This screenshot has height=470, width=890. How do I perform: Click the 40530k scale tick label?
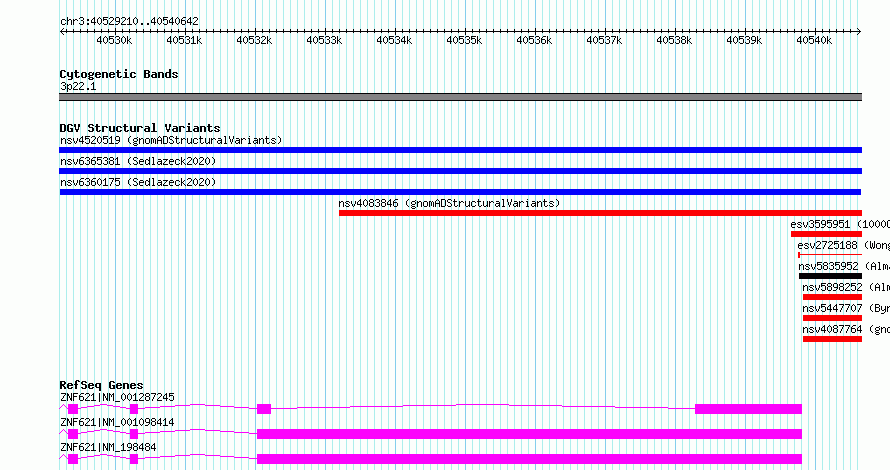(x=114, y=40)
